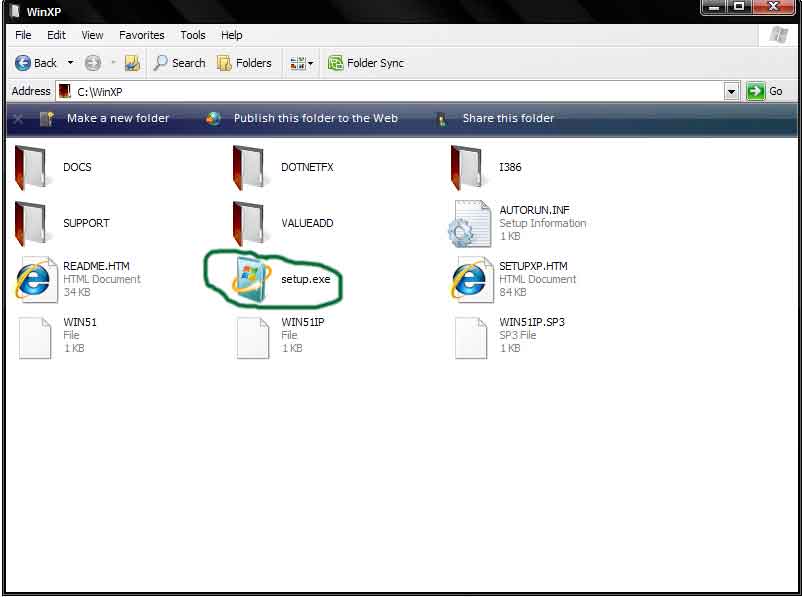Image resolution: width=802 pixels, height=597 pixels.
Task: Click the greyed Forward arrow button
Action: pyautogui.click(x=93, y=63)
